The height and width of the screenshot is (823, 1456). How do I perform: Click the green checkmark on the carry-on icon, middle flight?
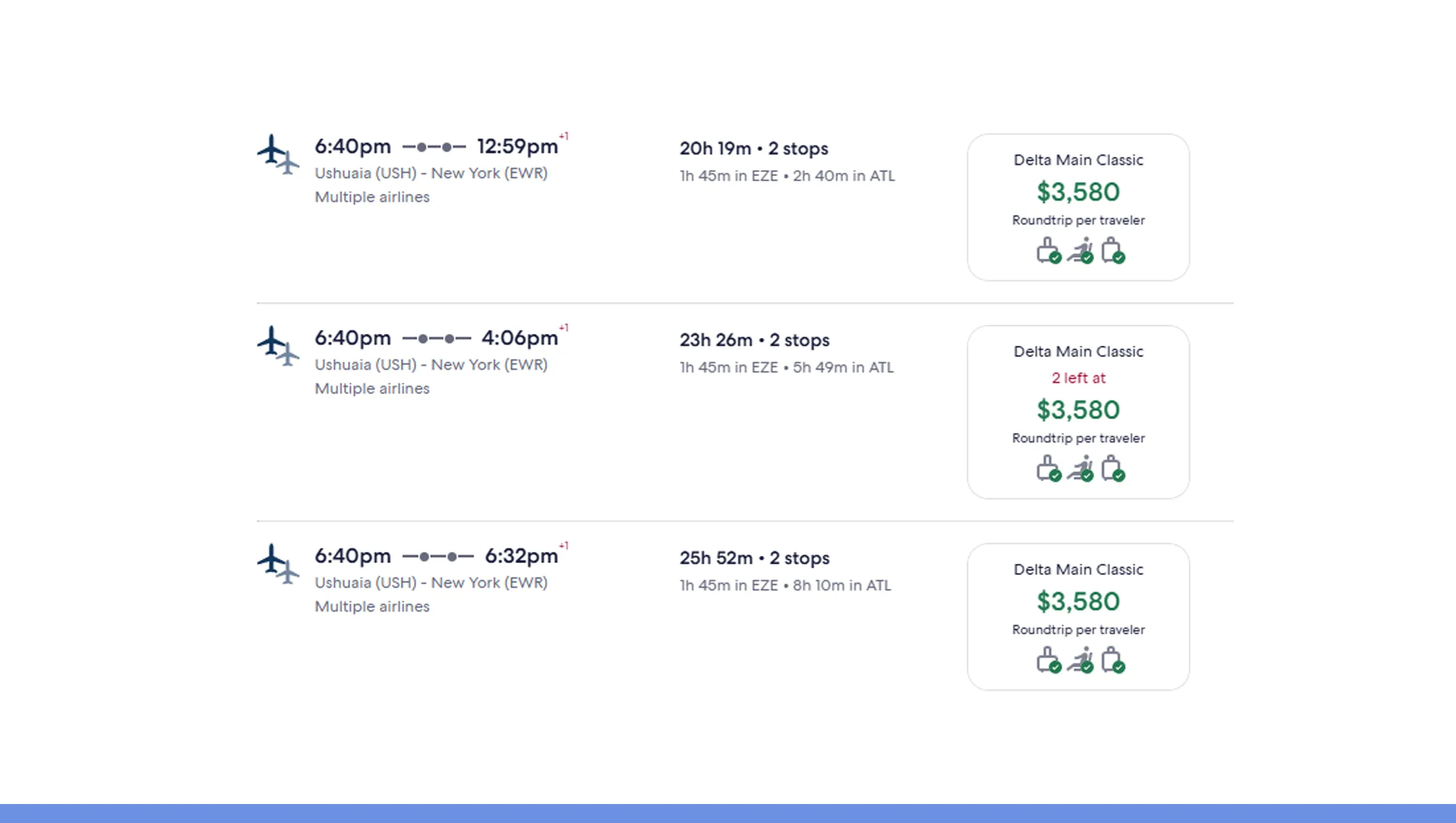[1057, 476]
